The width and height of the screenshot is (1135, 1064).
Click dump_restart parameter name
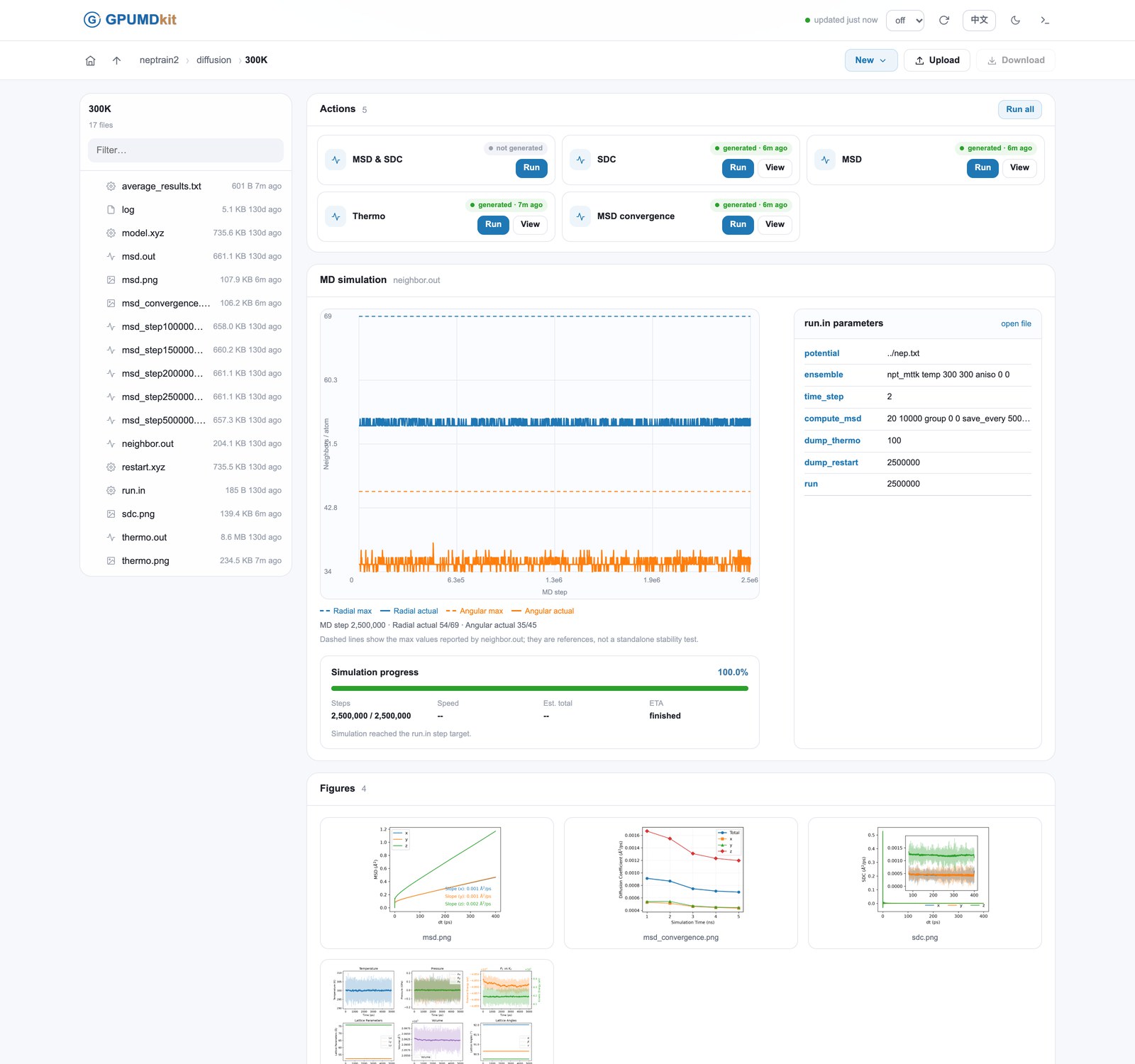point(831,463)
